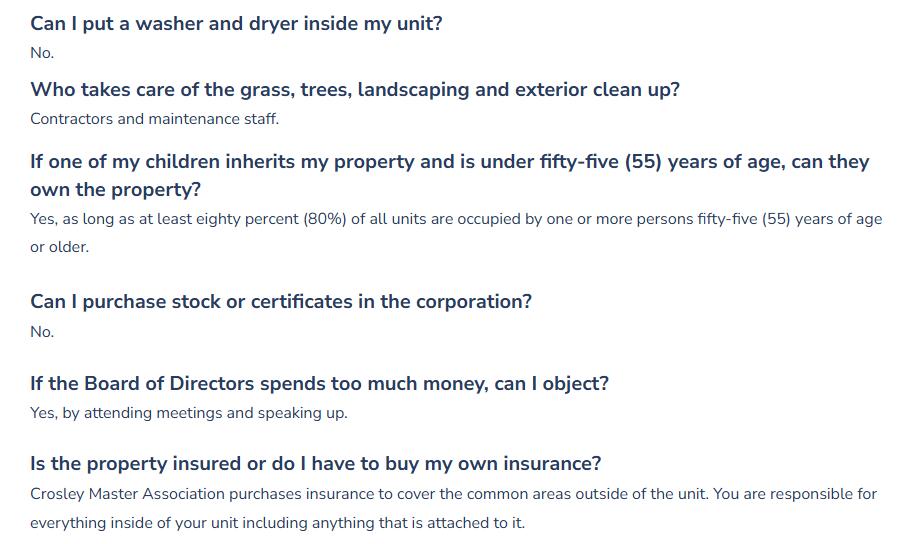This screenshot has width=911, height=544.
Task: Click the stock or certificates question
Action: pyautogui.click(x=281, y=301)
